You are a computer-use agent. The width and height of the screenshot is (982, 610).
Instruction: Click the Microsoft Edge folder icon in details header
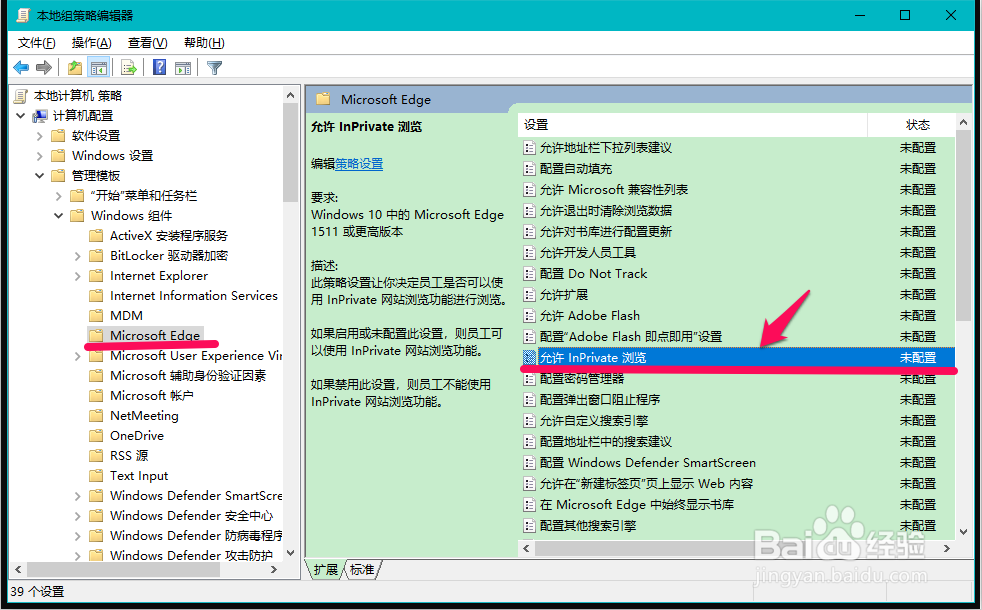(x=323, y=99)
